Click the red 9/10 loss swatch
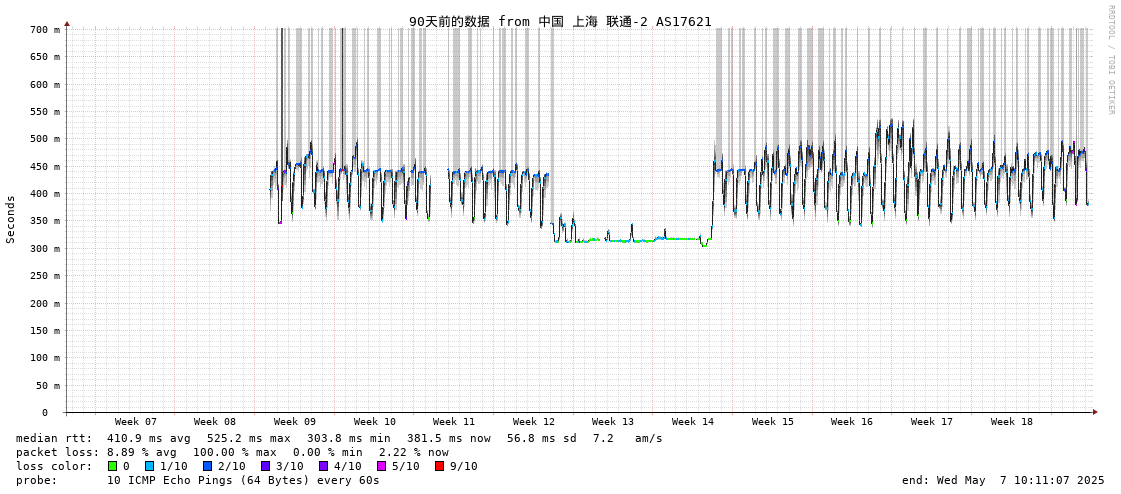The height and width of the screenshot is (494, 1121). click(440, 466)
